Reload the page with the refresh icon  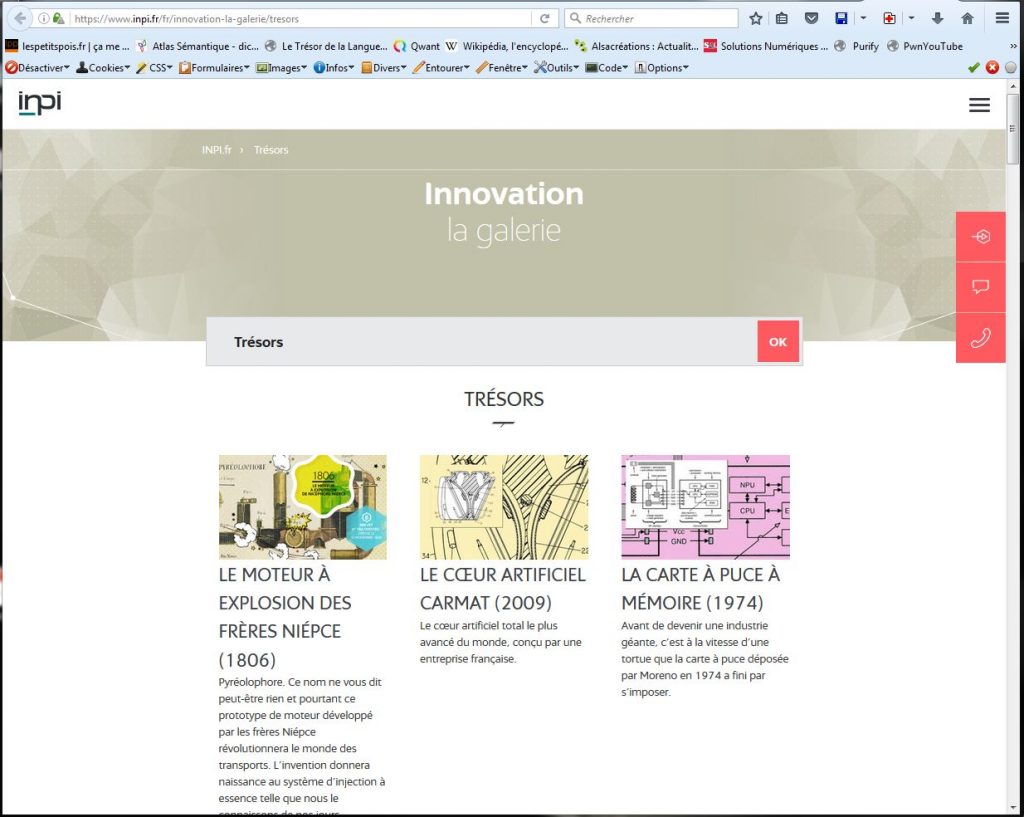545,18
